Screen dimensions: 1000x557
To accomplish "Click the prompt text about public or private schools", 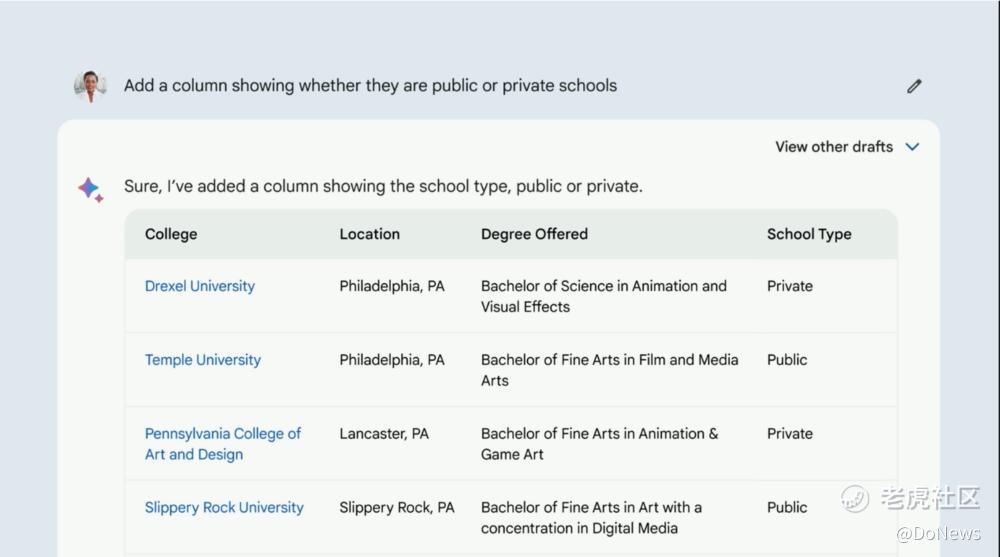I will [370, 86].
